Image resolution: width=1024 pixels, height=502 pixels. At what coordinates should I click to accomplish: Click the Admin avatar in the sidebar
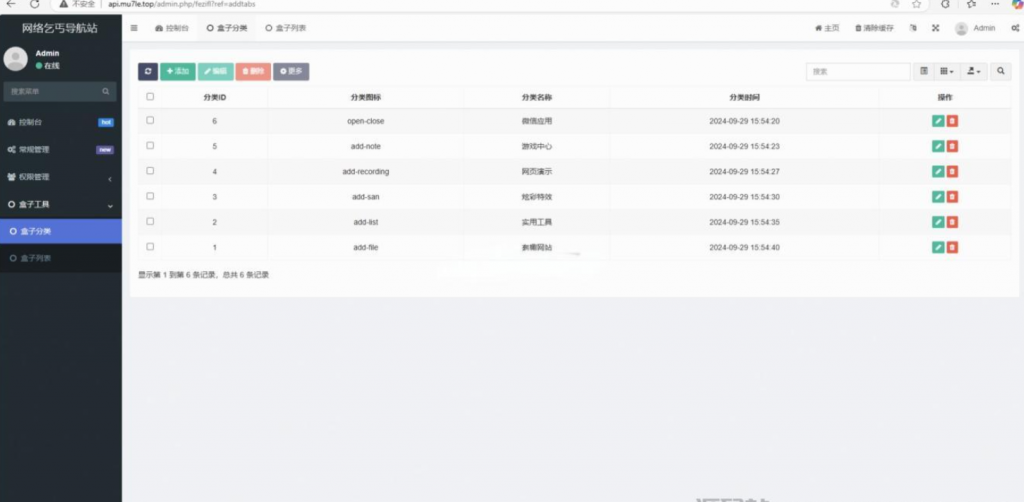point(16,59)
